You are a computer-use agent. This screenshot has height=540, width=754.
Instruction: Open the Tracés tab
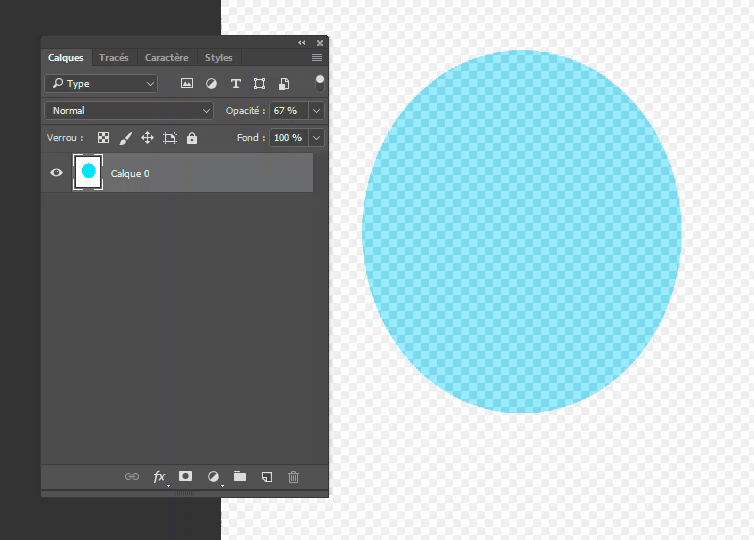[113, 58]
